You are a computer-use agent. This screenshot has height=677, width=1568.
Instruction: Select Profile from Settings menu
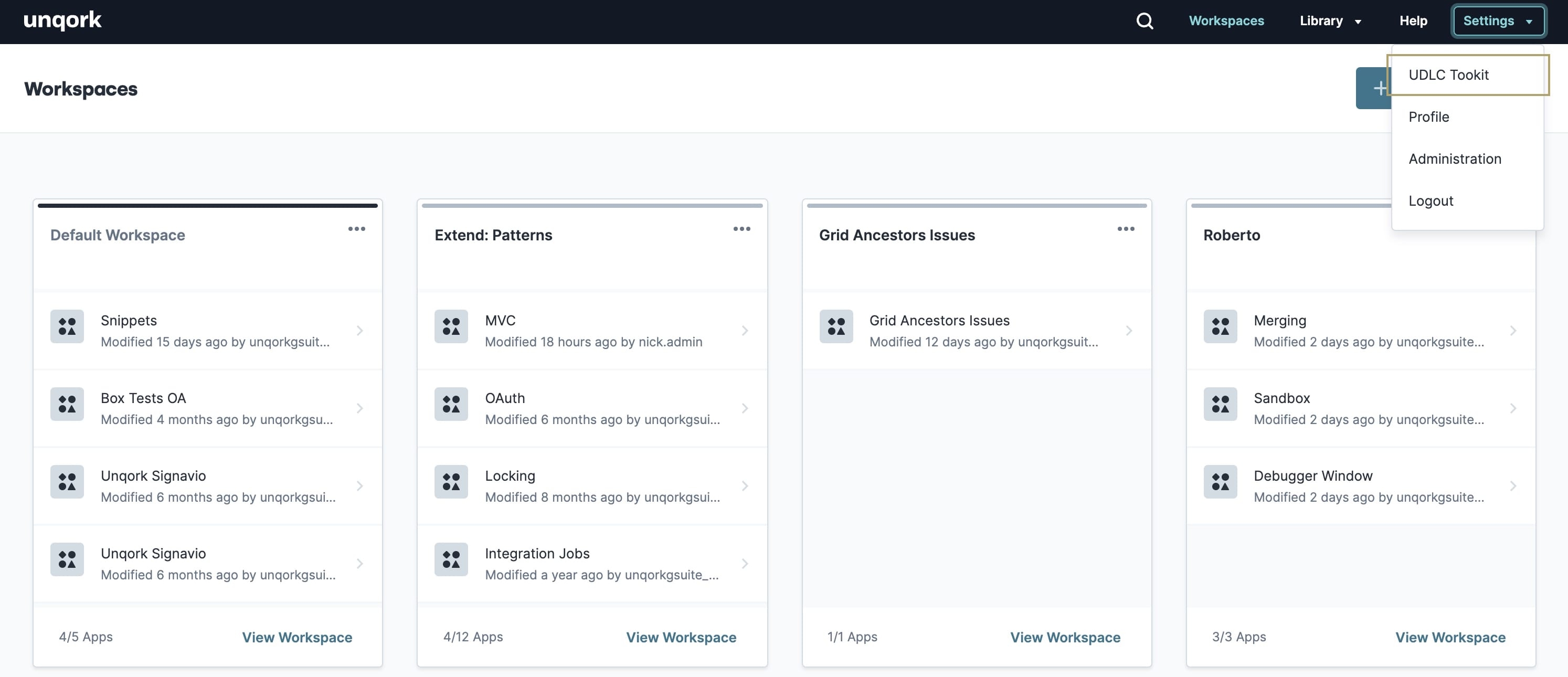pyautogui.click(x=1468, y=117)
